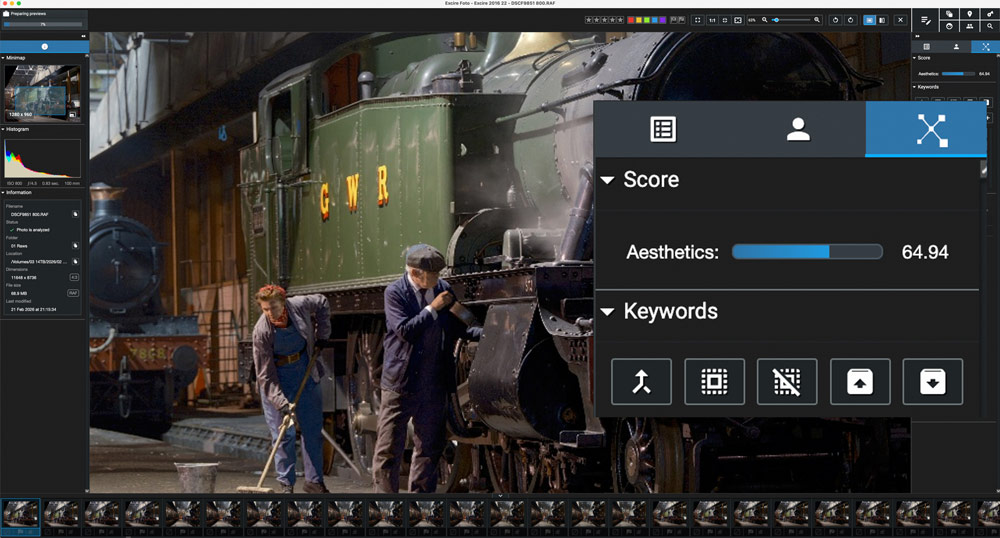Copy the filename DSCF9851 800.RAF
Image resolution: width=1000 pixels, height=538 pixels.
coord(75,214)
